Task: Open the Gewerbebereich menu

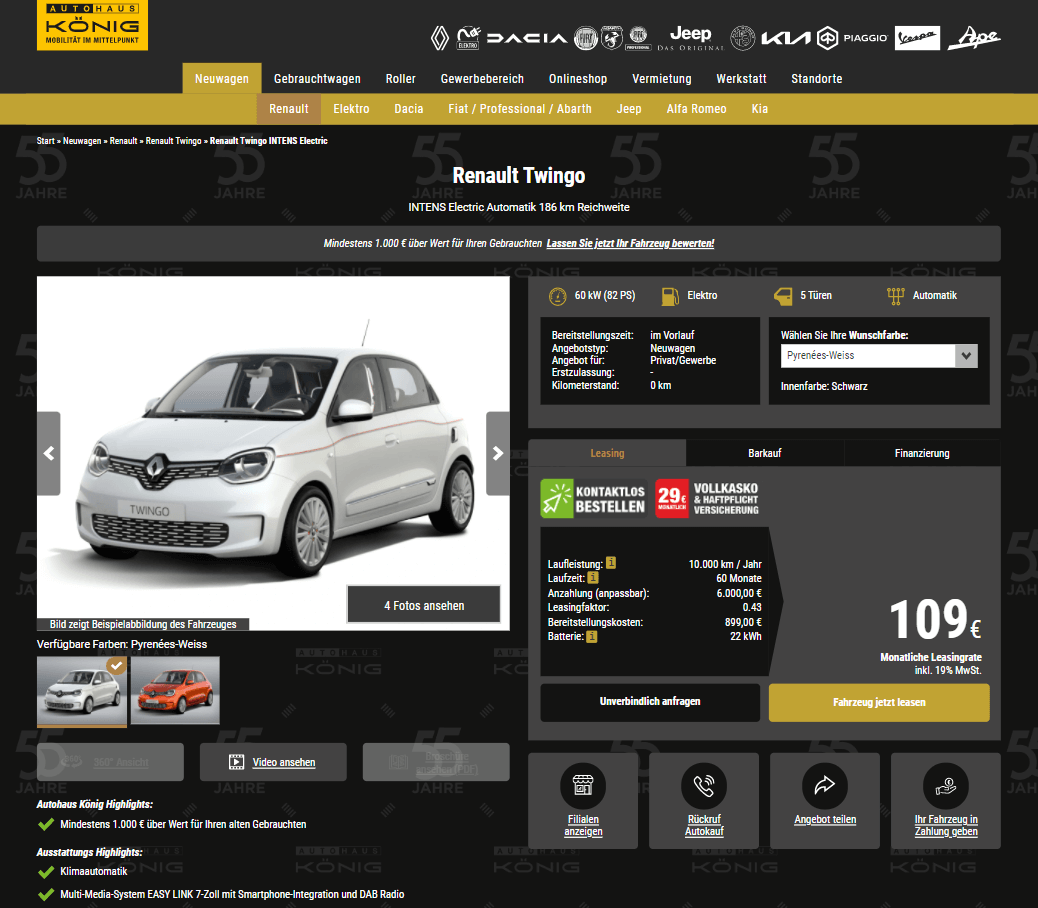Action: [482, 79]
